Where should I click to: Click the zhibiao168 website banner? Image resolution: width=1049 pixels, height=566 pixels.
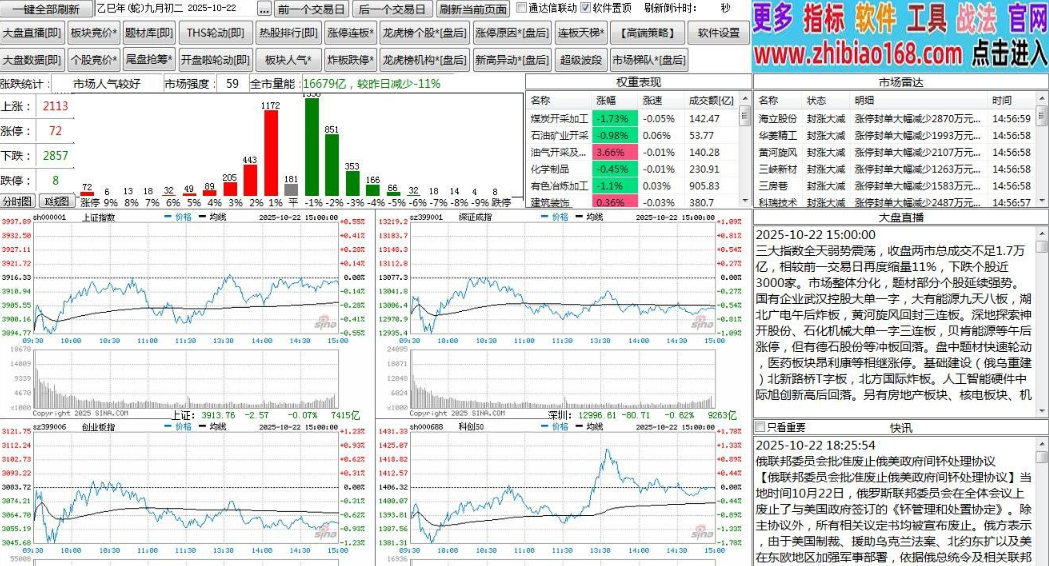tap(900, 36)
